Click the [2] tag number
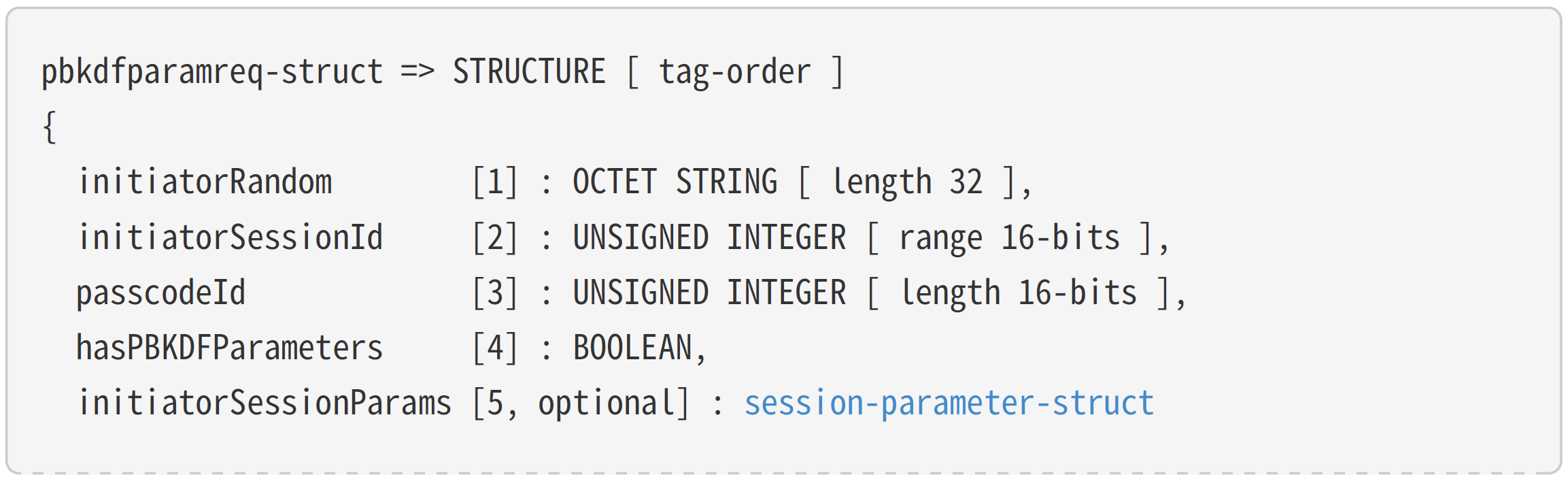Viewport: 1568px width, 479px height. click(495, 237)
